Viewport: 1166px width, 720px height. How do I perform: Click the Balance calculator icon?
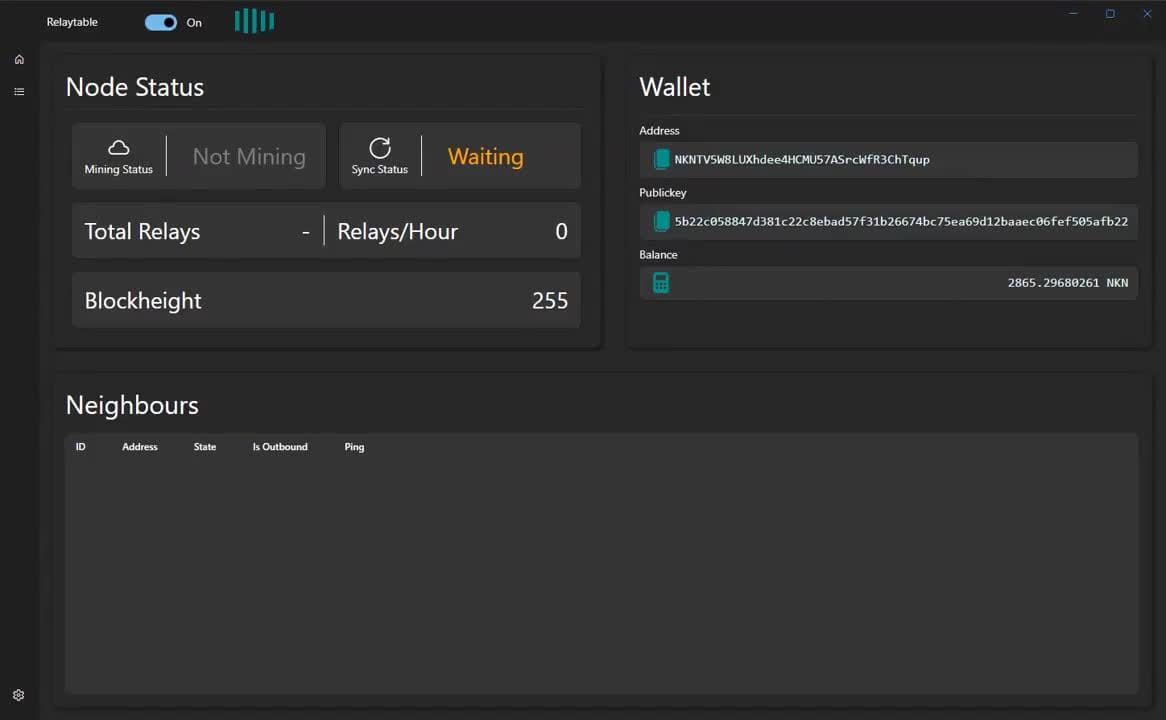click(660, 282)
